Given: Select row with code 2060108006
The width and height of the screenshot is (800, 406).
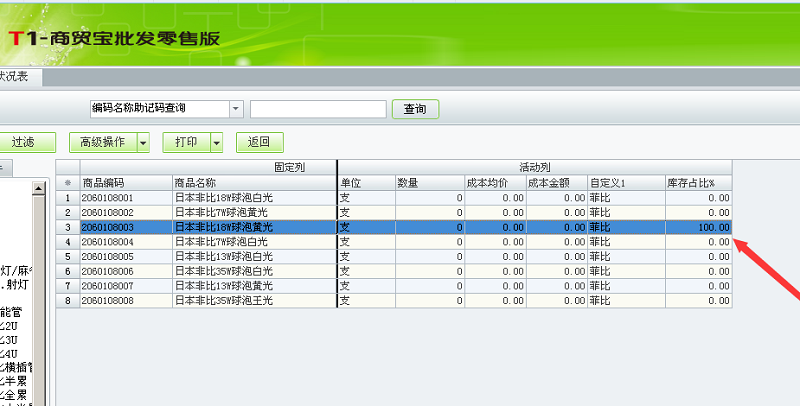Looking at the screenshot, I should (393, 271).
